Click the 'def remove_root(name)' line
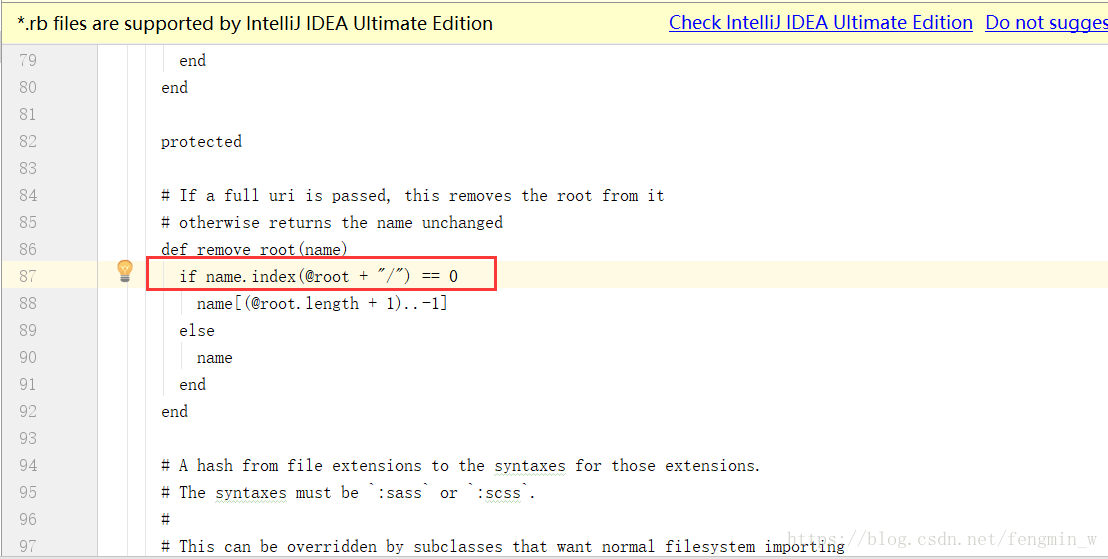This screenshot has width=1108, height=559. (254, 249)
